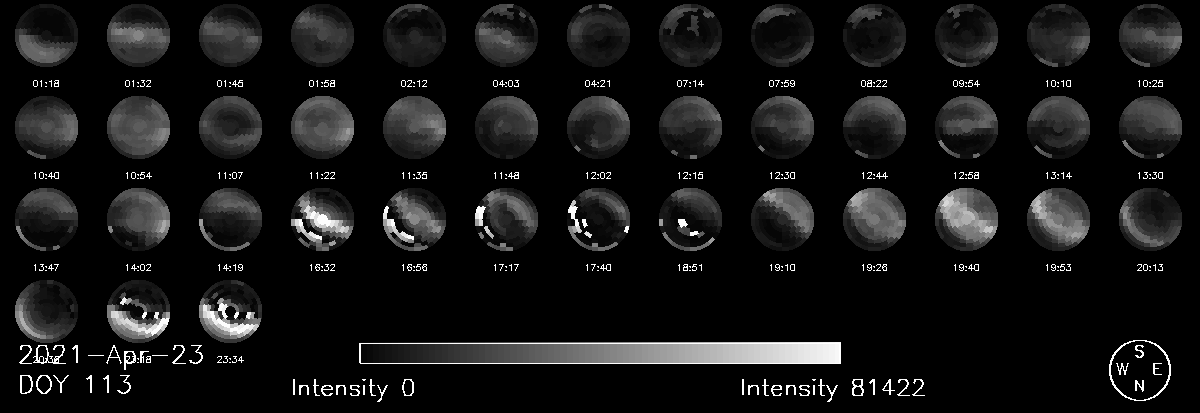
Task: Click the 20:13 sky thumbnail
Action: (x=1150, y=219)
